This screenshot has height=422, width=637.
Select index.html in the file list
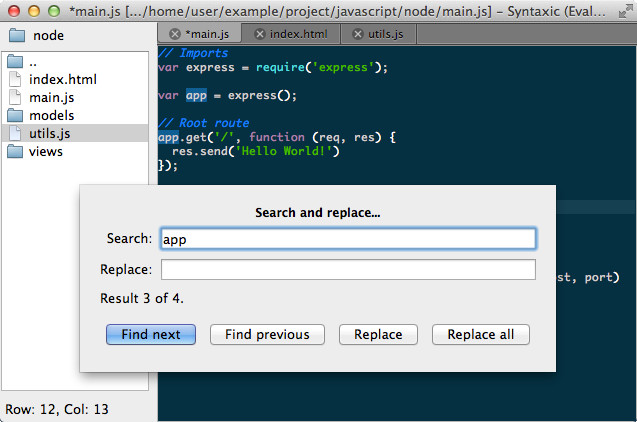[75, 79]
